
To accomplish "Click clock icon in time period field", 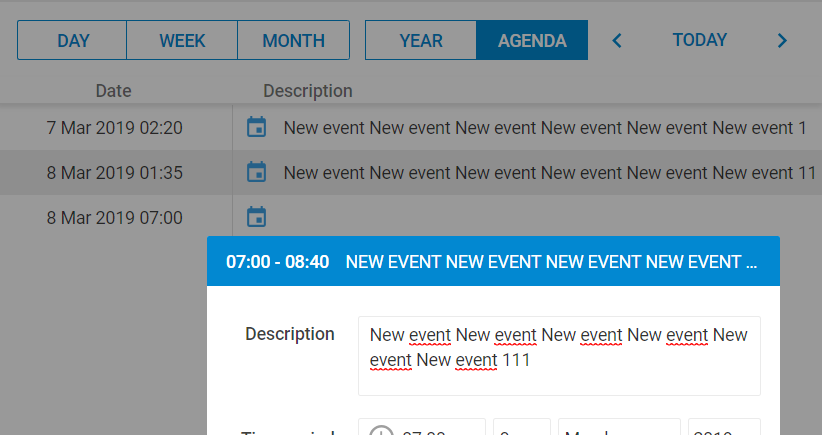I will pos(381,431).
